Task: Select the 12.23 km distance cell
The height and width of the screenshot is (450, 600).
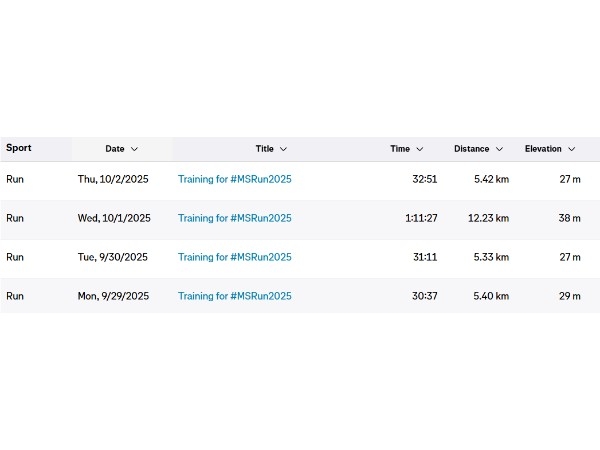Action: [487, 218]
